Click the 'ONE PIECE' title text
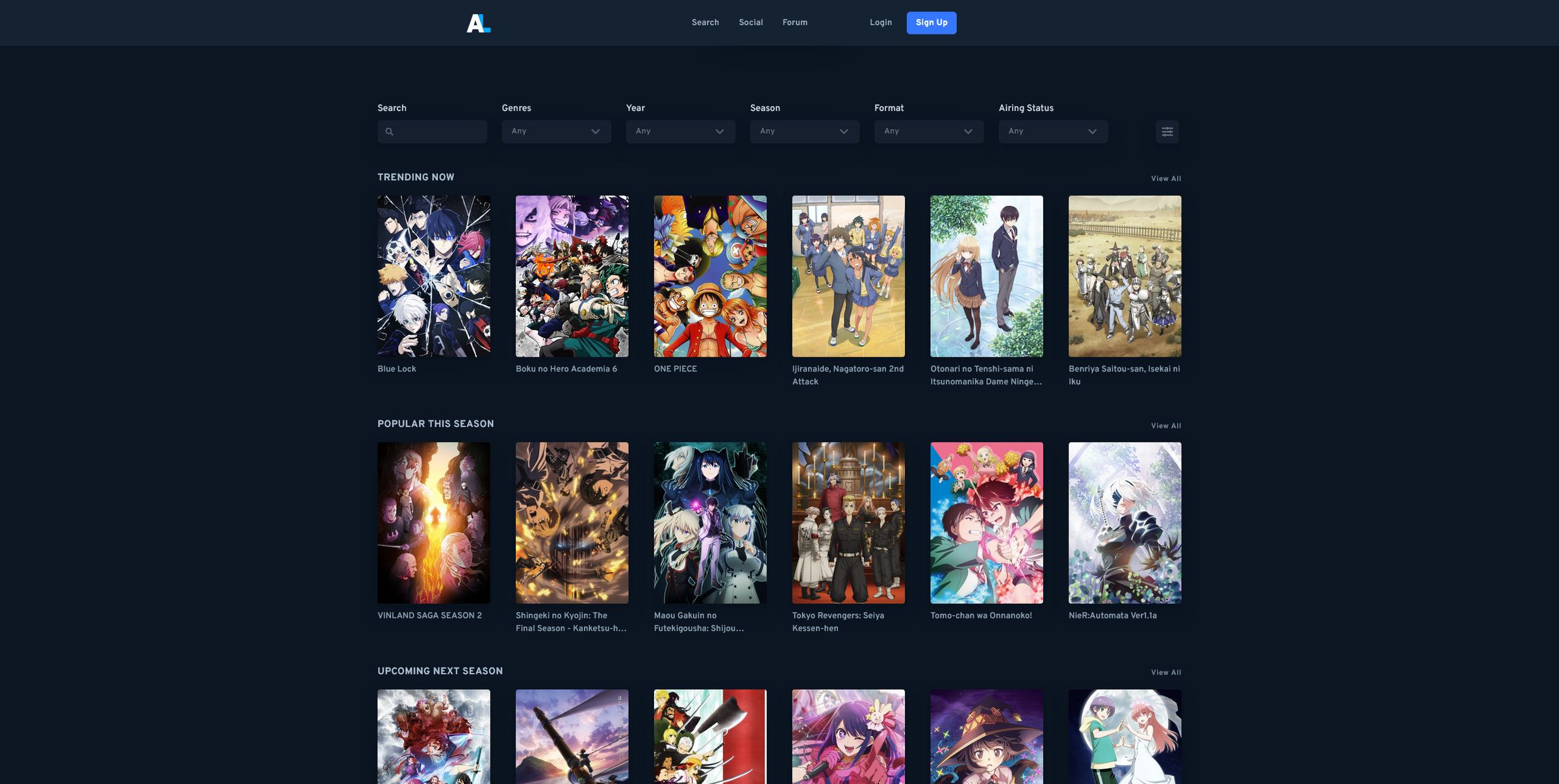1559x784 pixels. pyautogui.click(x=676, y=369)
